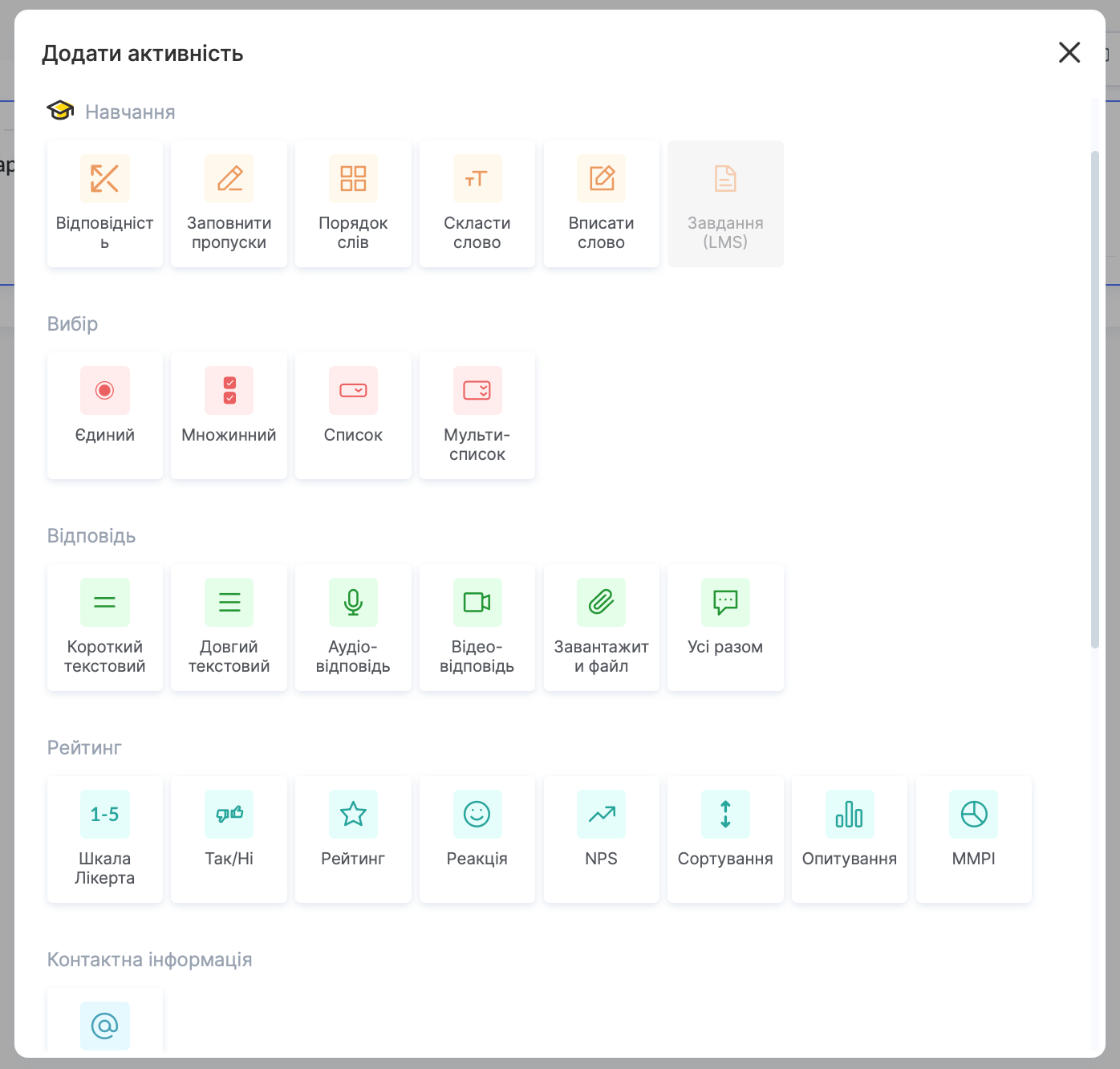
Task: Select the Вписати слово activity
Action: pos(601,204)
